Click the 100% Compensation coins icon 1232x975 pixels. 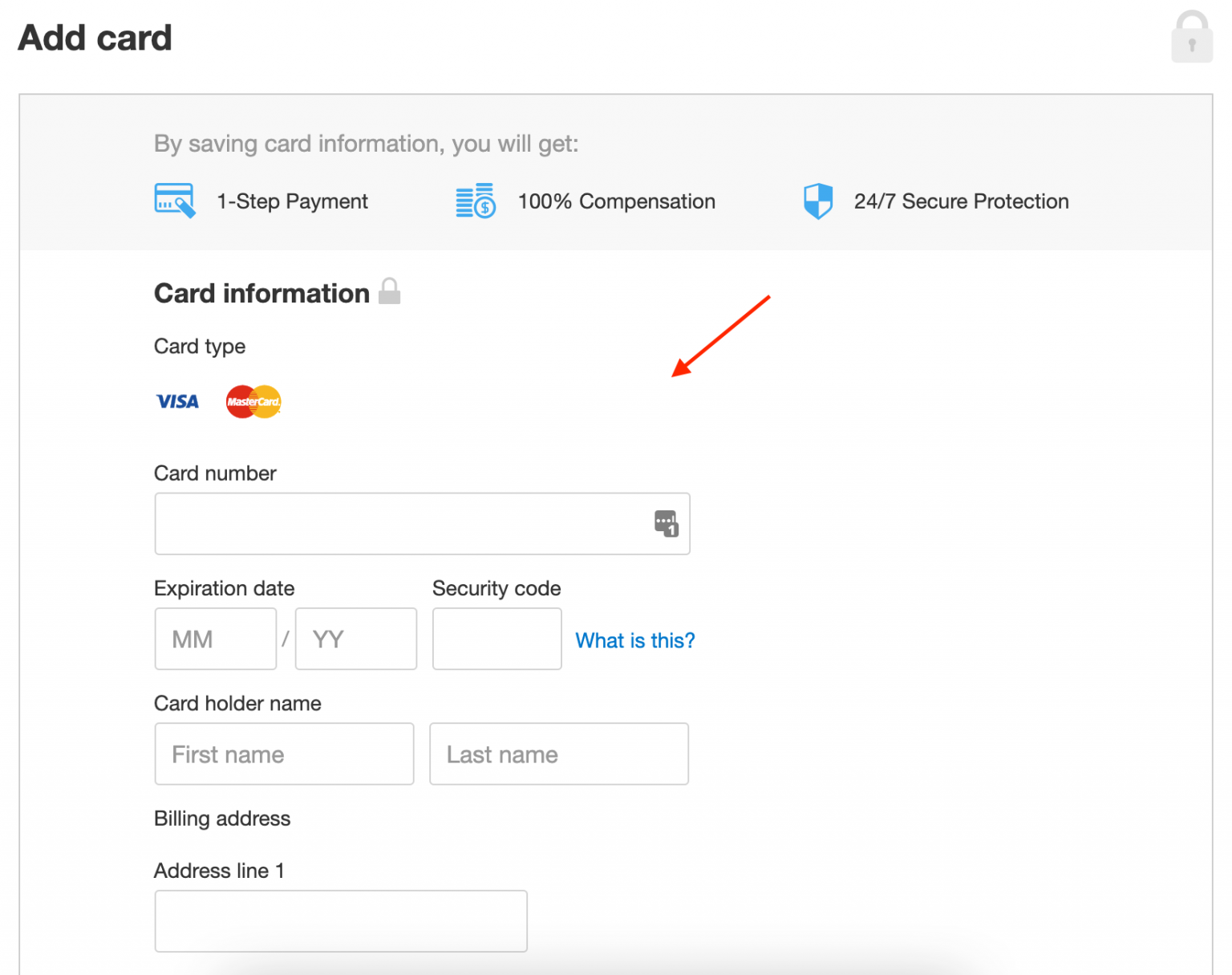(x=474, y=201)
